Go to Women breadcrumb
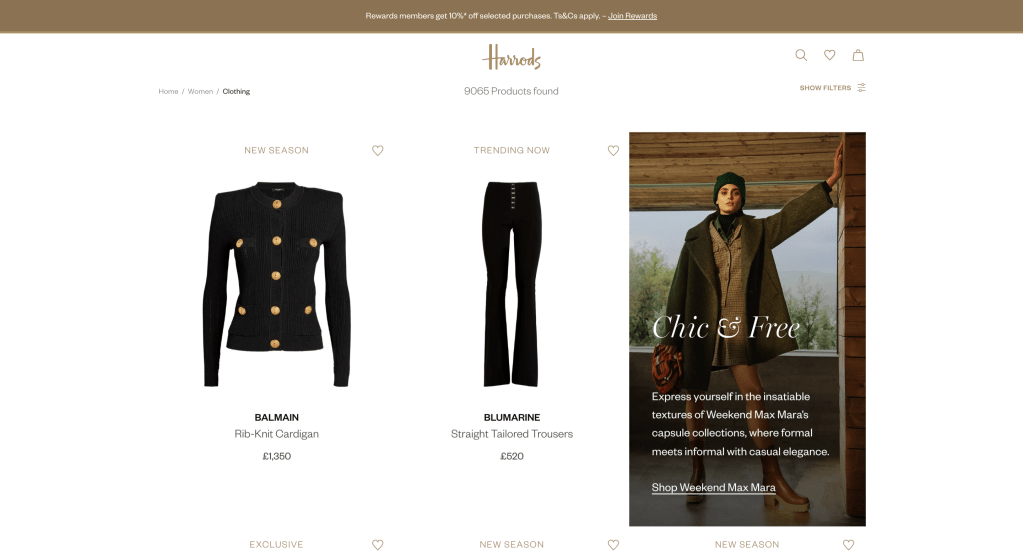This screenshot has width=1023, height=559. point(200,91)
